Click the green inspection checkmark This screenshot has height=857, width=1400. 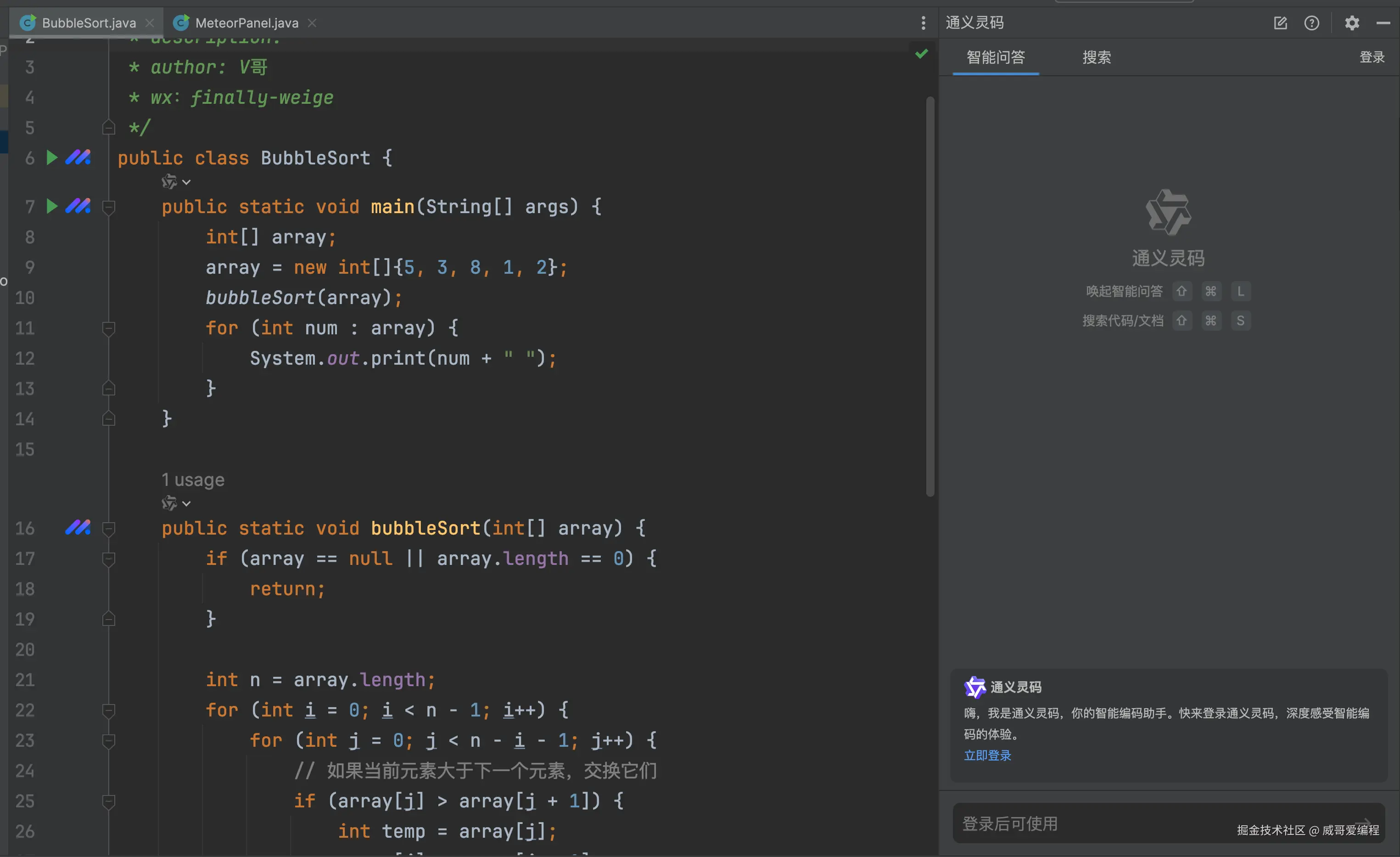click(922, 53)
